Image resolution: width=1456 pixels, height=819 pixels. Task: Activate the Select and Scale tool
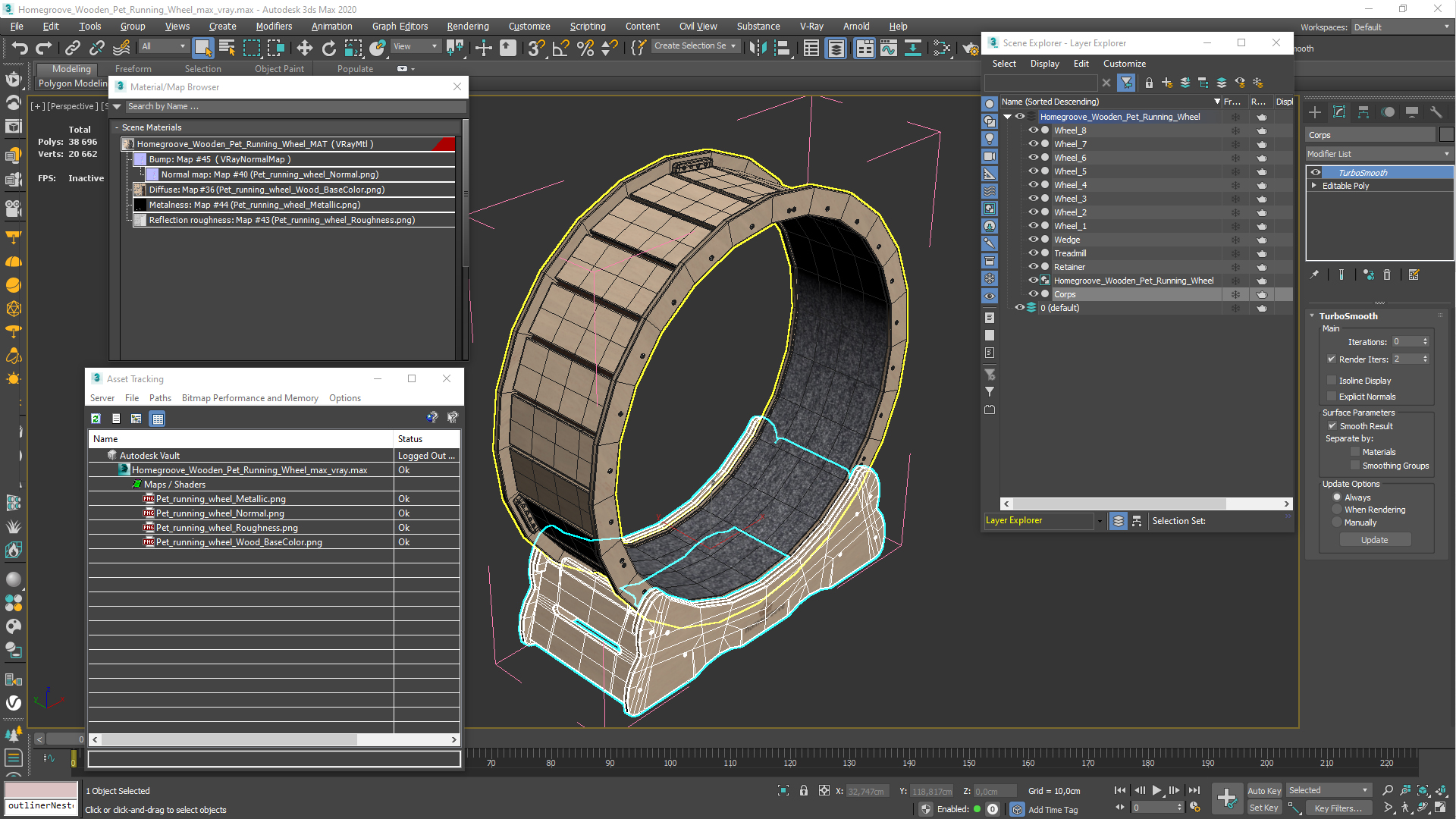[353, 48]
